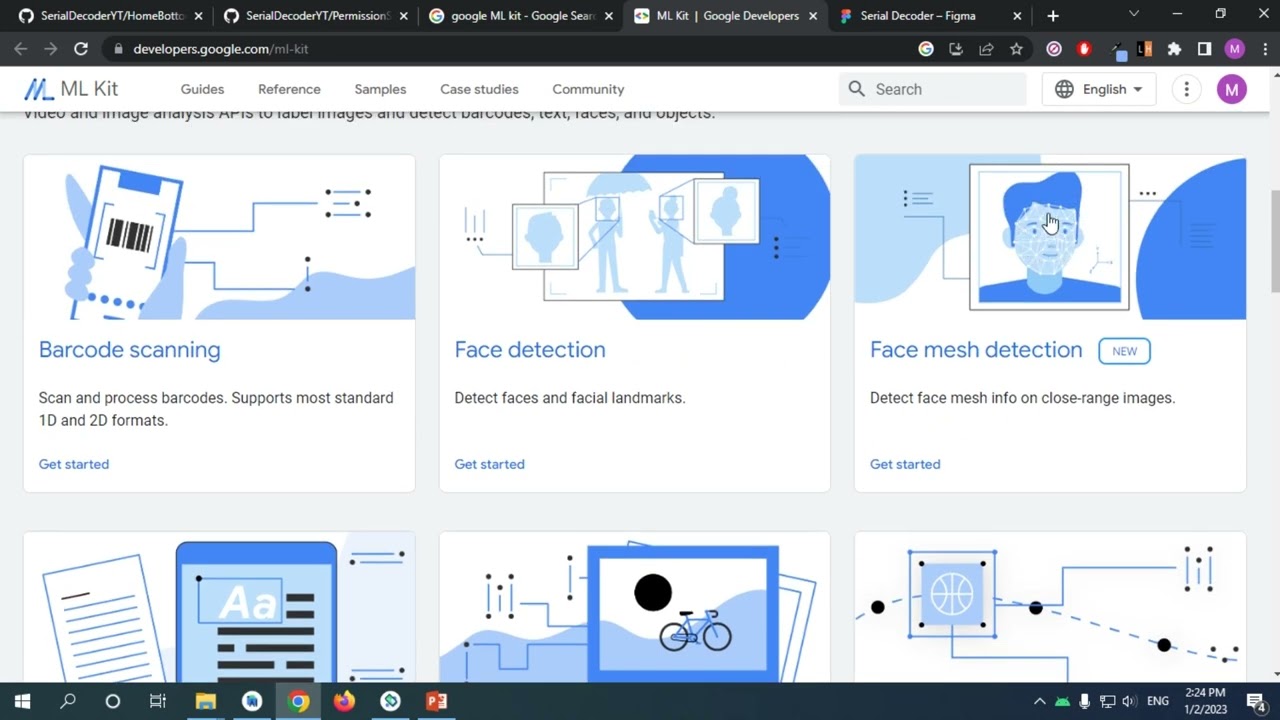Click the address bar URL
The height and width of the screenshot is (720, 1280).
(220, 49)
